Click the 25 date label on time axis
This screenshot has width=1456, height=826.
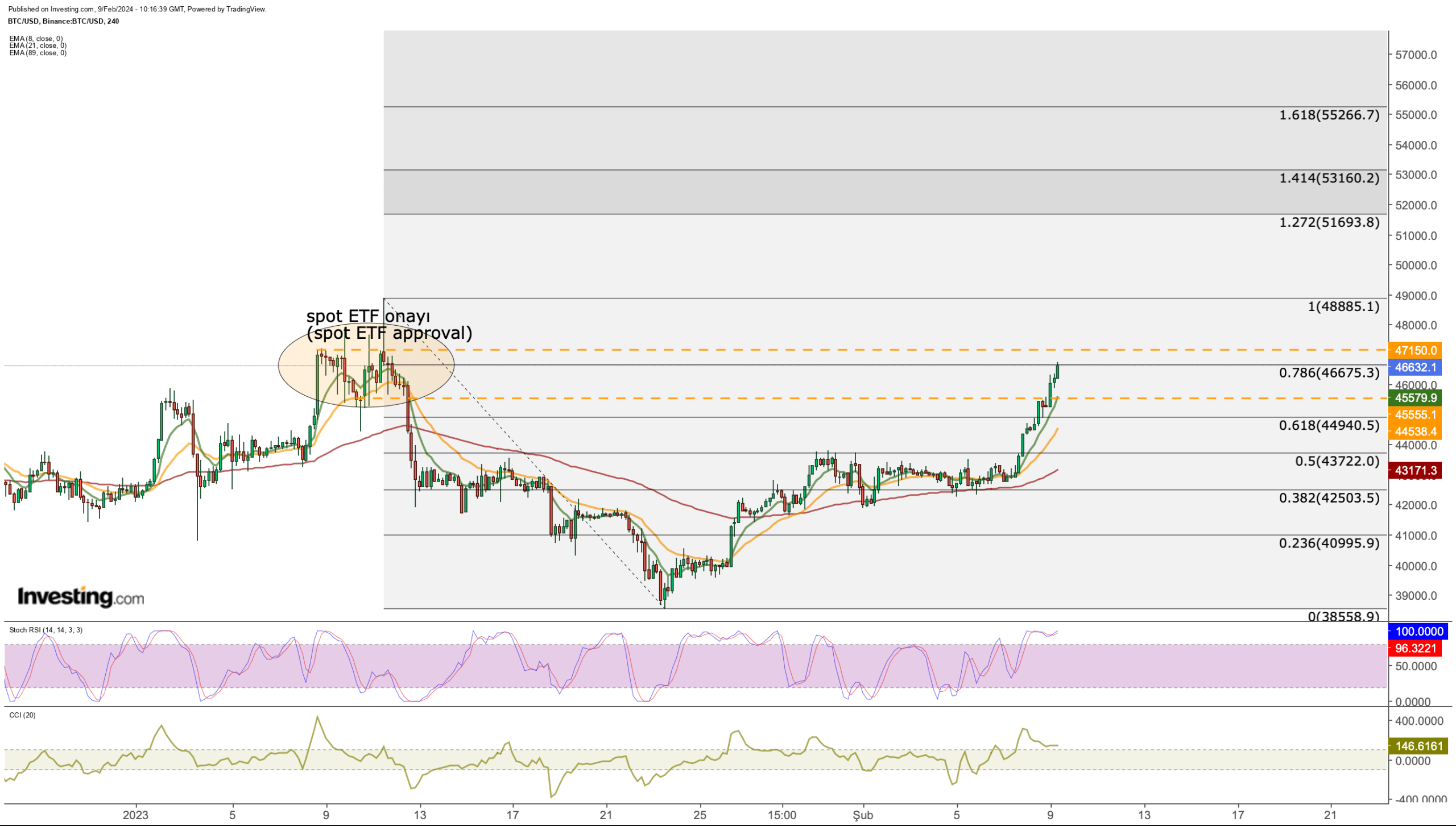click(x=700, y=815)
